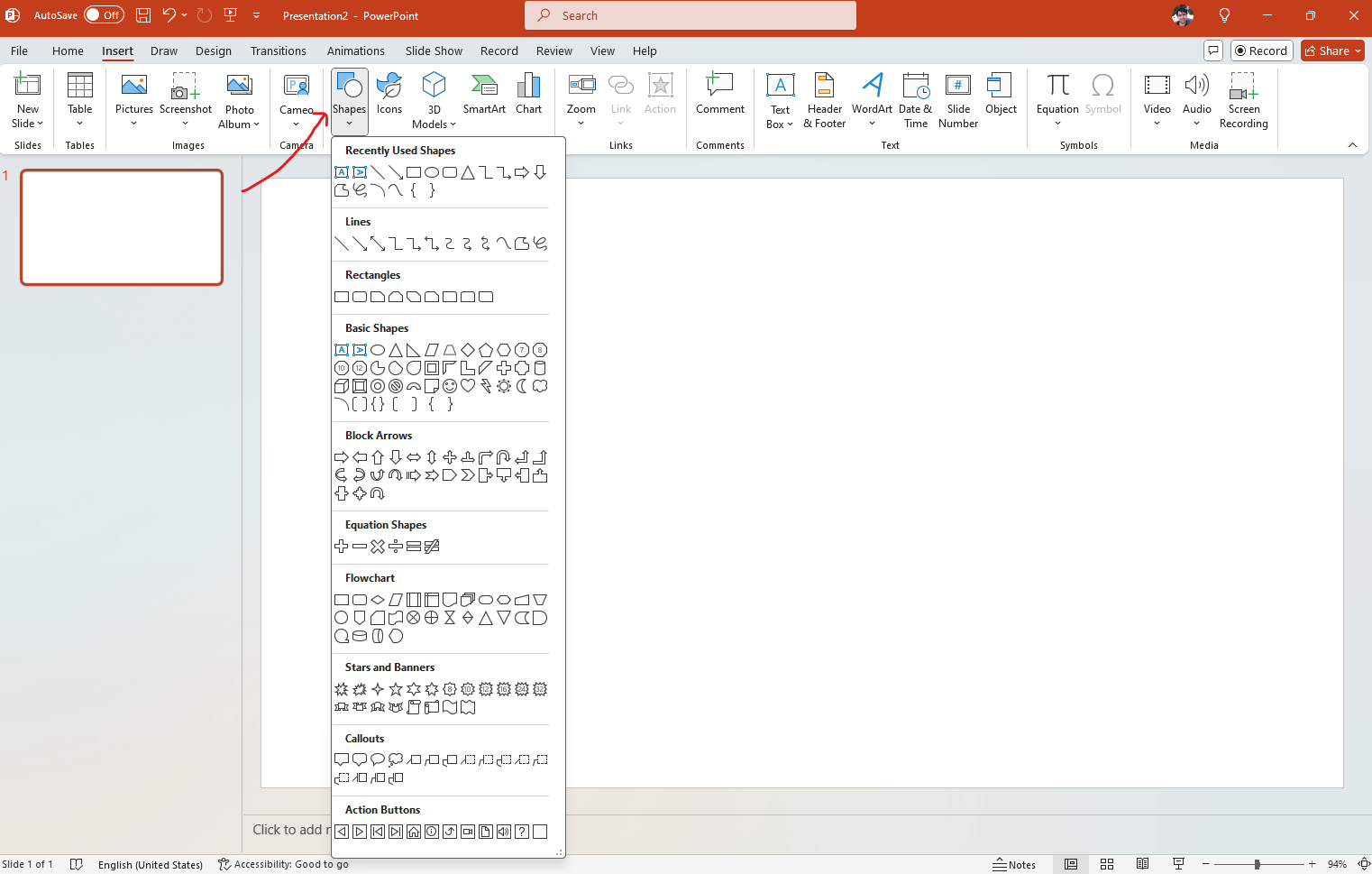Insert Header & Footer

pos(824,99)
